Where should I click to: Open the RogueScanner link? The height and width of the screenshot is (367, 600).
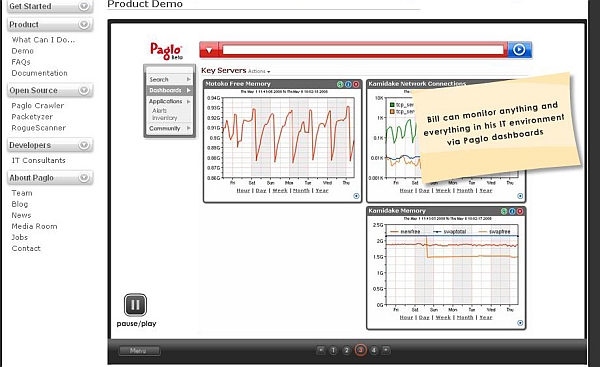click(x=39, y=128)
